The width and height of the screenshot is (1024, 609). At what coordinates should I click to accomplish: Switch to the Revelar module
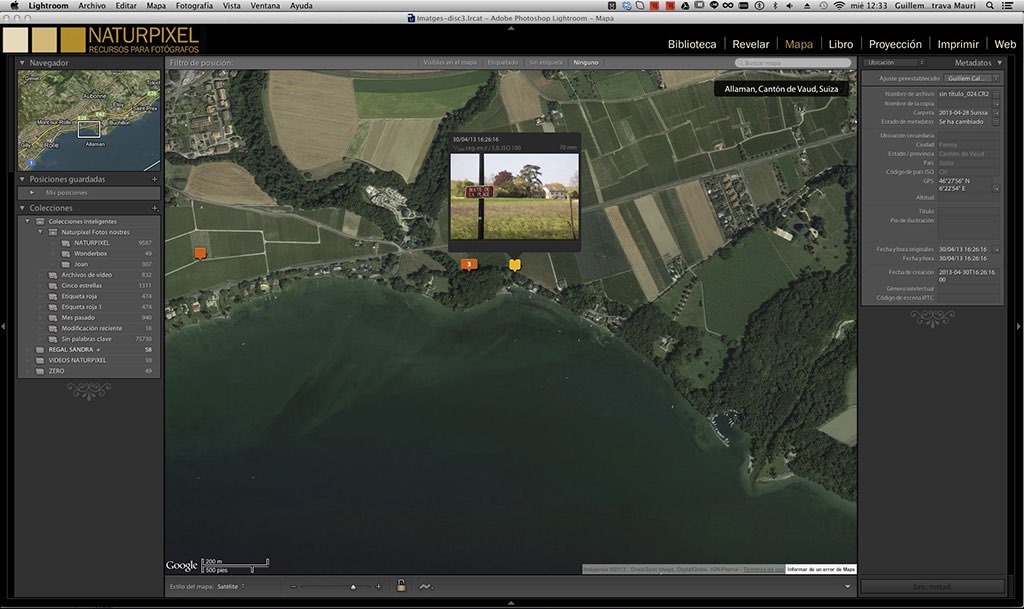(750, 44)
